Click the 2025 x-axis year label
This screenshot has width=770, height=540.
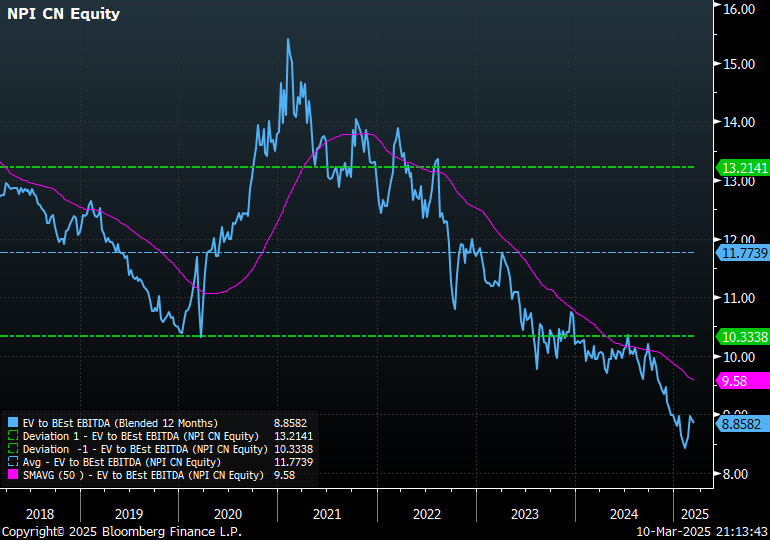(695, 514)
